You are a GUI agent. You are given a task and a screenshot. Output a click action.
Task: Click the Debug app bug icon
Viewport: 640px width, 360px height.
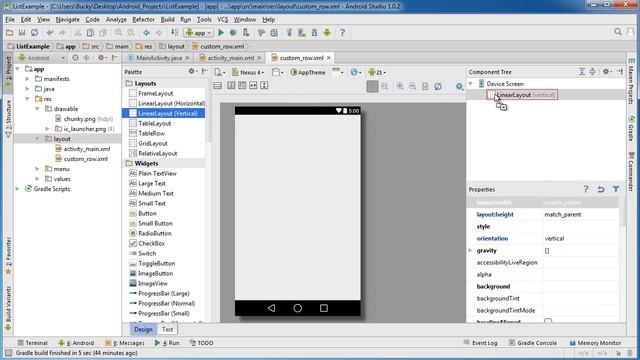click(x=233, y=33)
